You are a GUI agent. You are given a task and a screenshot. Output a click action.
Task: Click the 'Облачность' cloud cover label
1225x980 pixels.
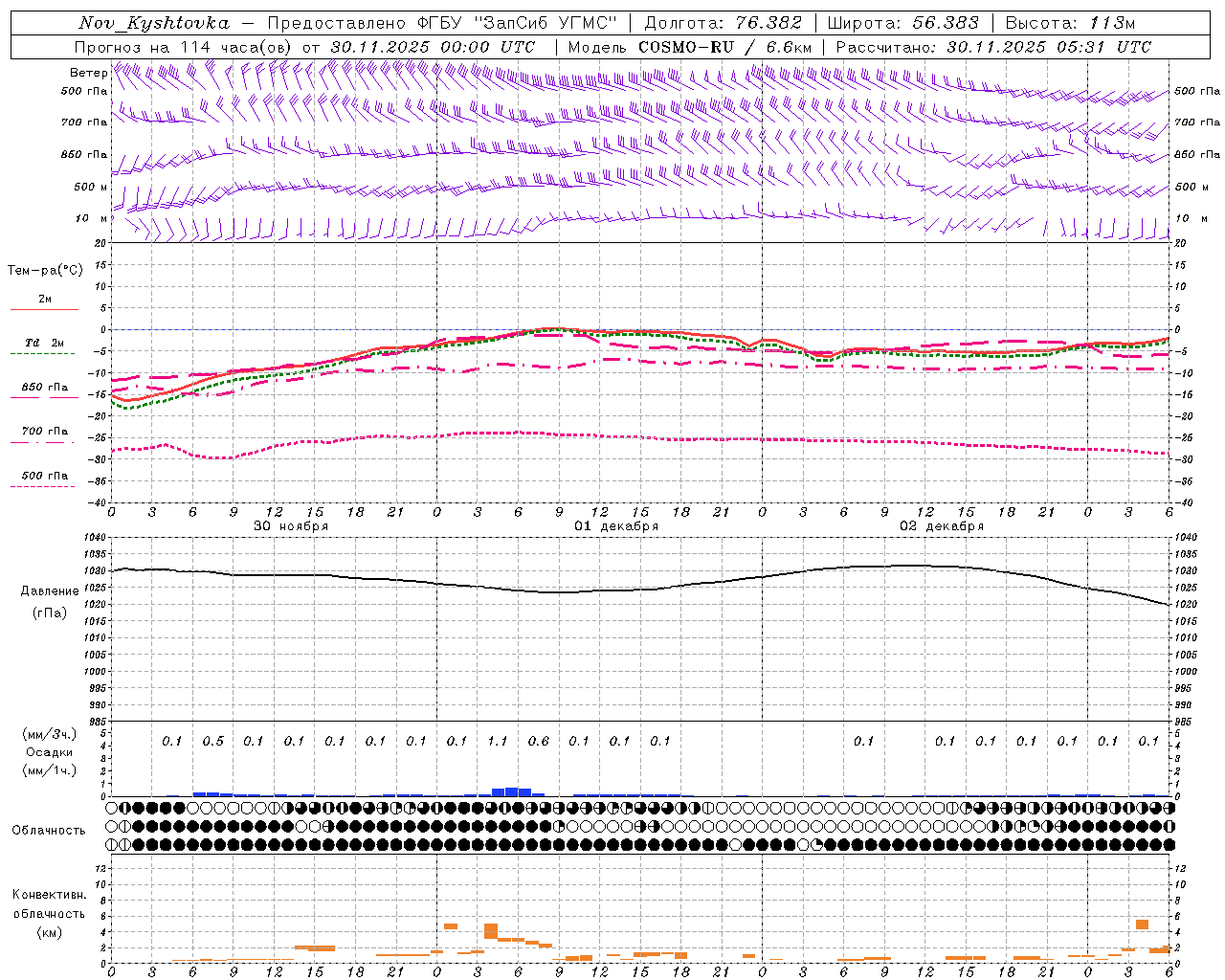pos(49,830)
